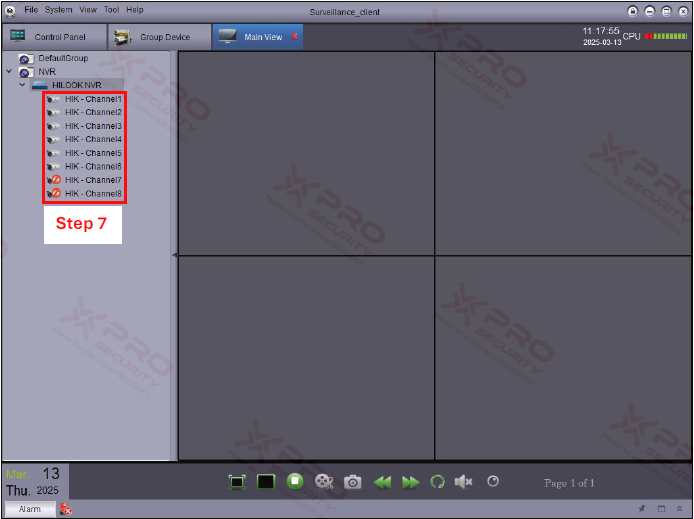Select HIK - Channel2 camera
Viewport: 694px width, 519px height.
pyautogui.click(x=93, y=112)
